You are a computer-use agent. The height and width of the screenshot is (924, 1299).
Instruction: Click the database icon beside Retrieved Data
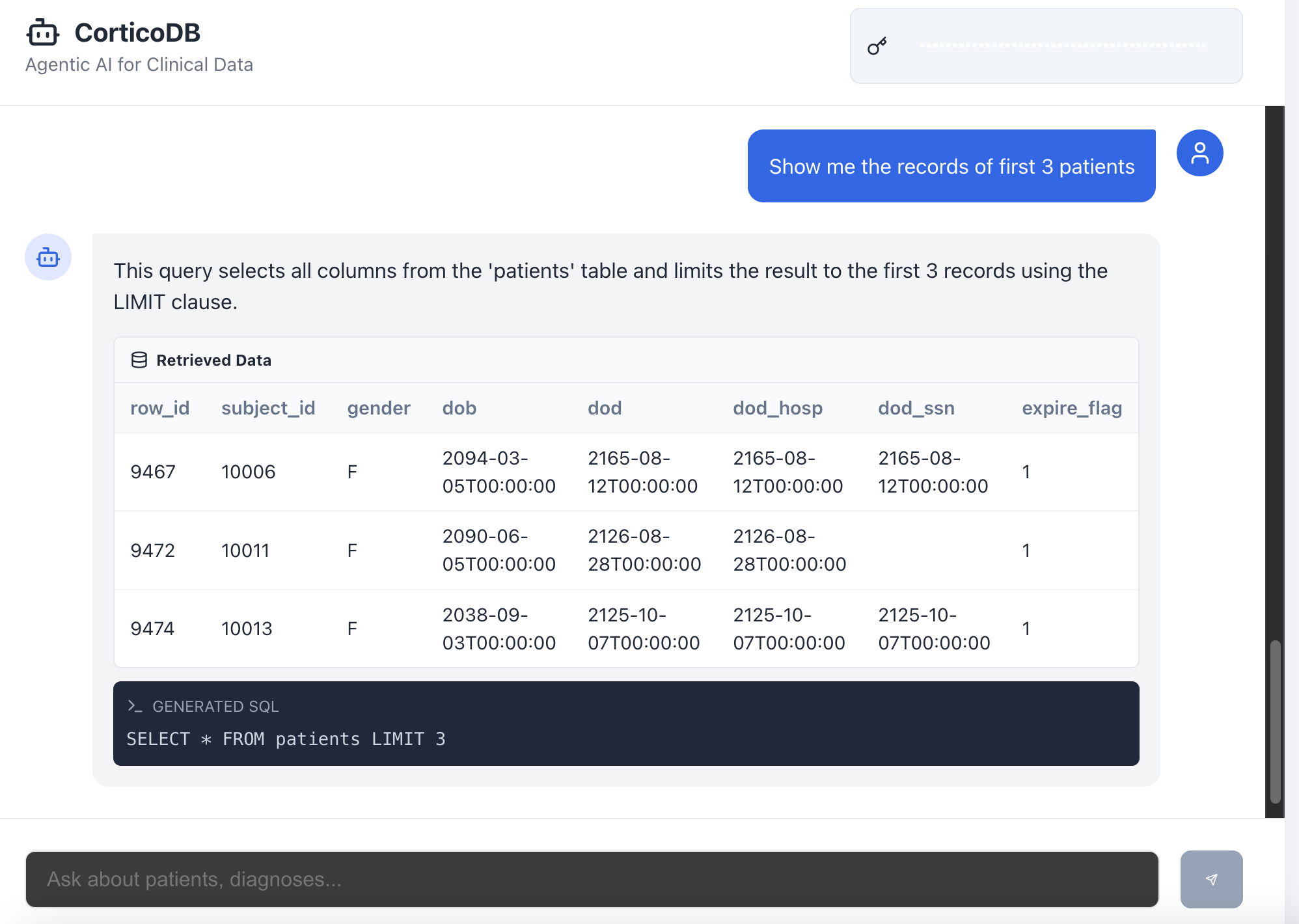coord(139,360)
